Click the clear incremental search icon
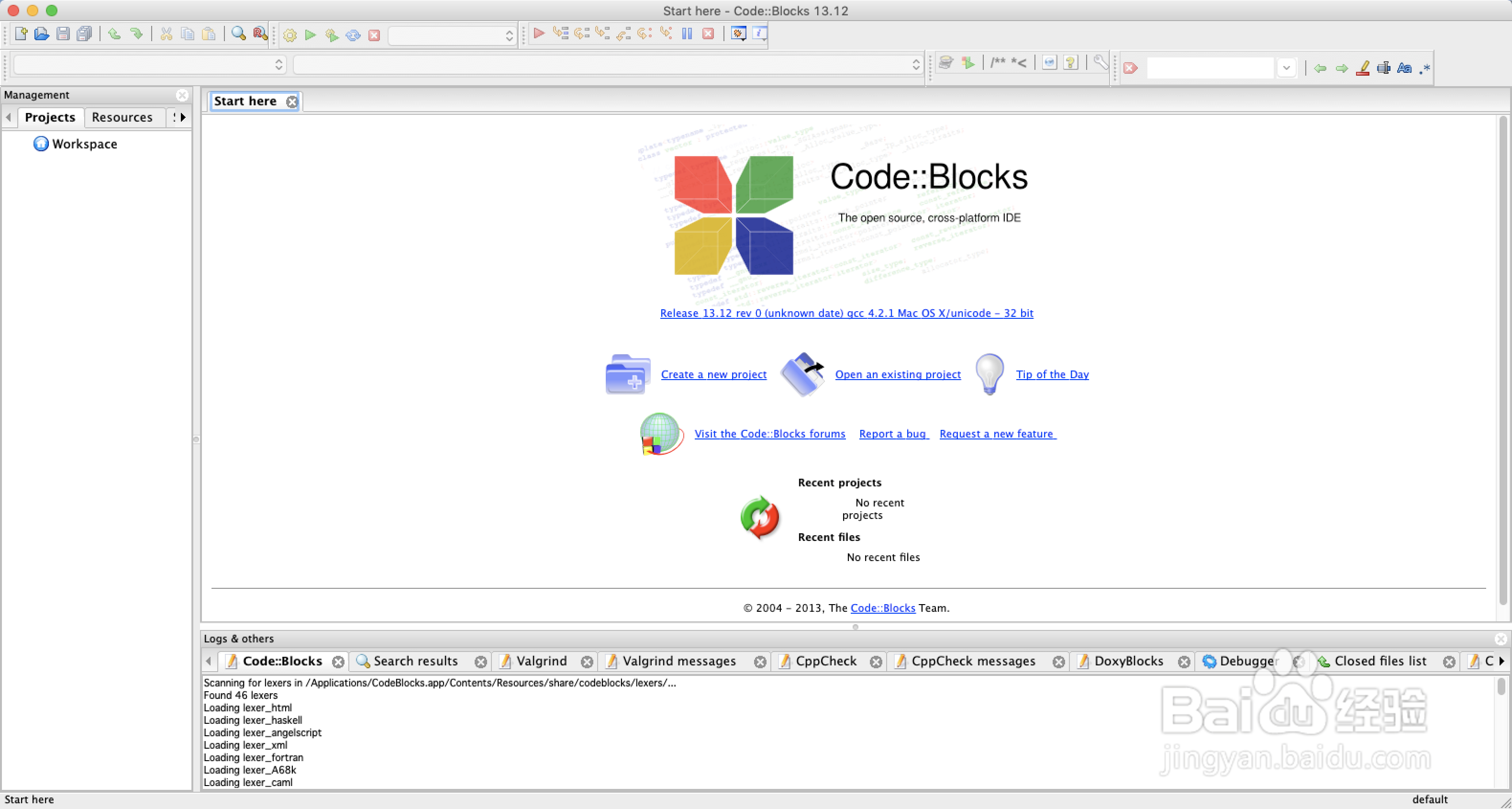 1131,68
